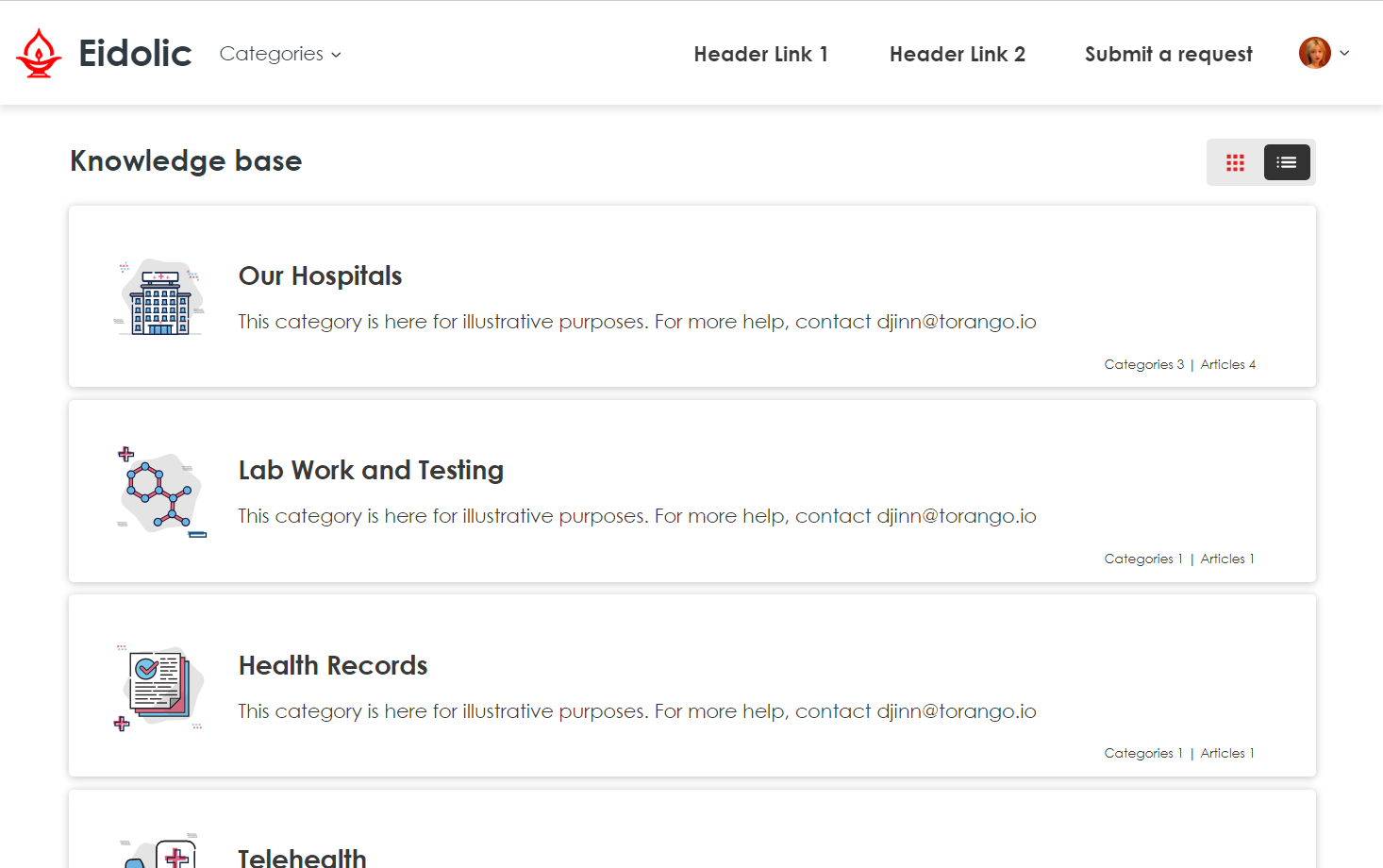Viewport: 1383px width, 868px height.
Task: Click the user profile avatar
Action: coord(1314,53)
